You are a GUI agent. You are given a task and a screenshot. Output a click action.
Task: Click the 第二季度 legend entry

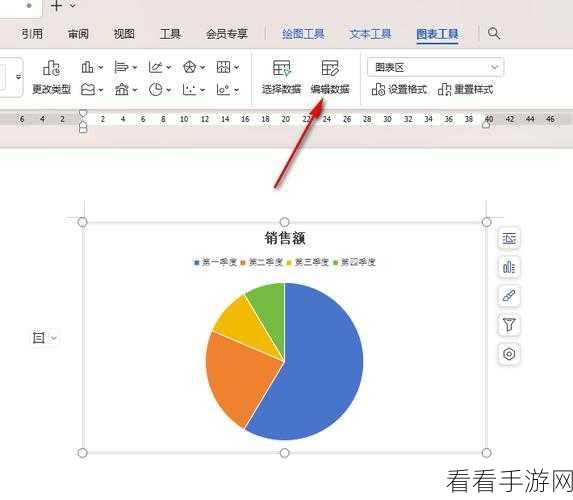(x=262, y=262)
